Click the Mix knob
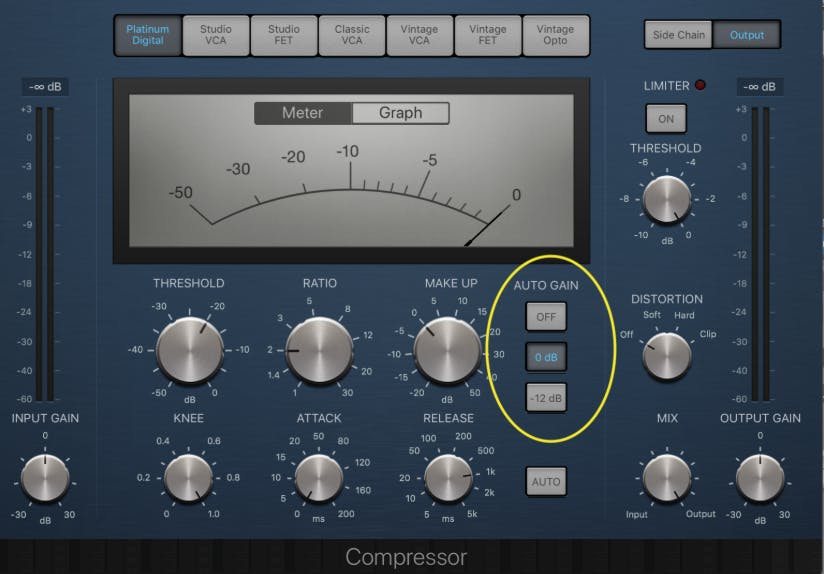This screenshot has width=824, height=574. click(x=667, y=478)
